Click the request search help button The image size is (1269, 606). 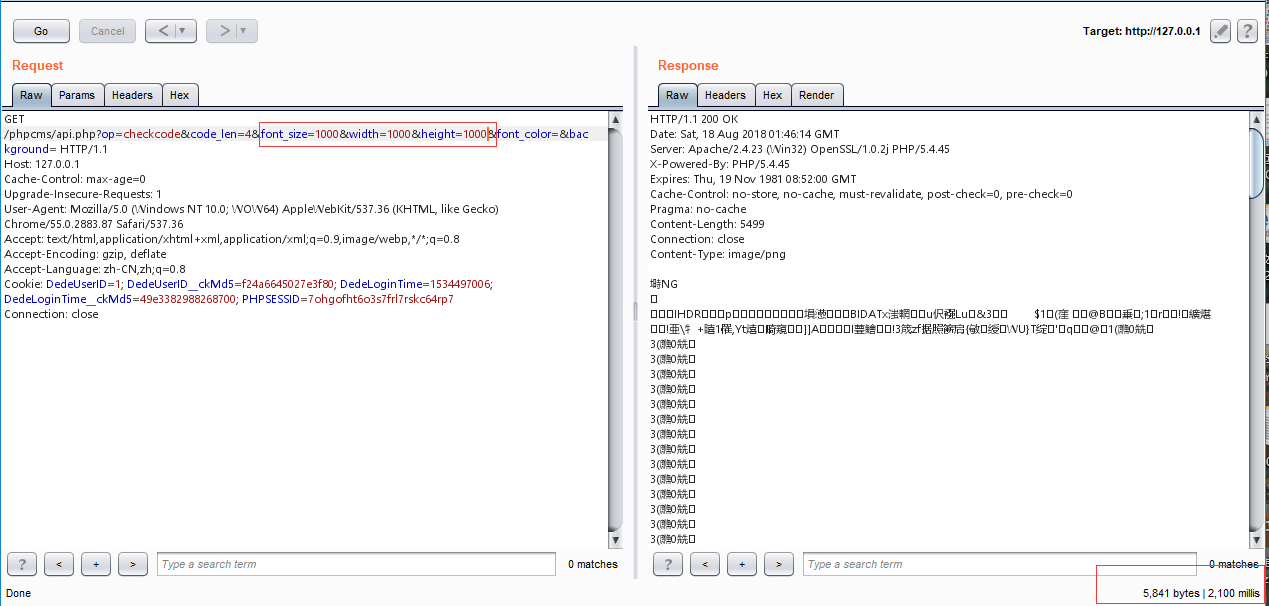point(22,564)
